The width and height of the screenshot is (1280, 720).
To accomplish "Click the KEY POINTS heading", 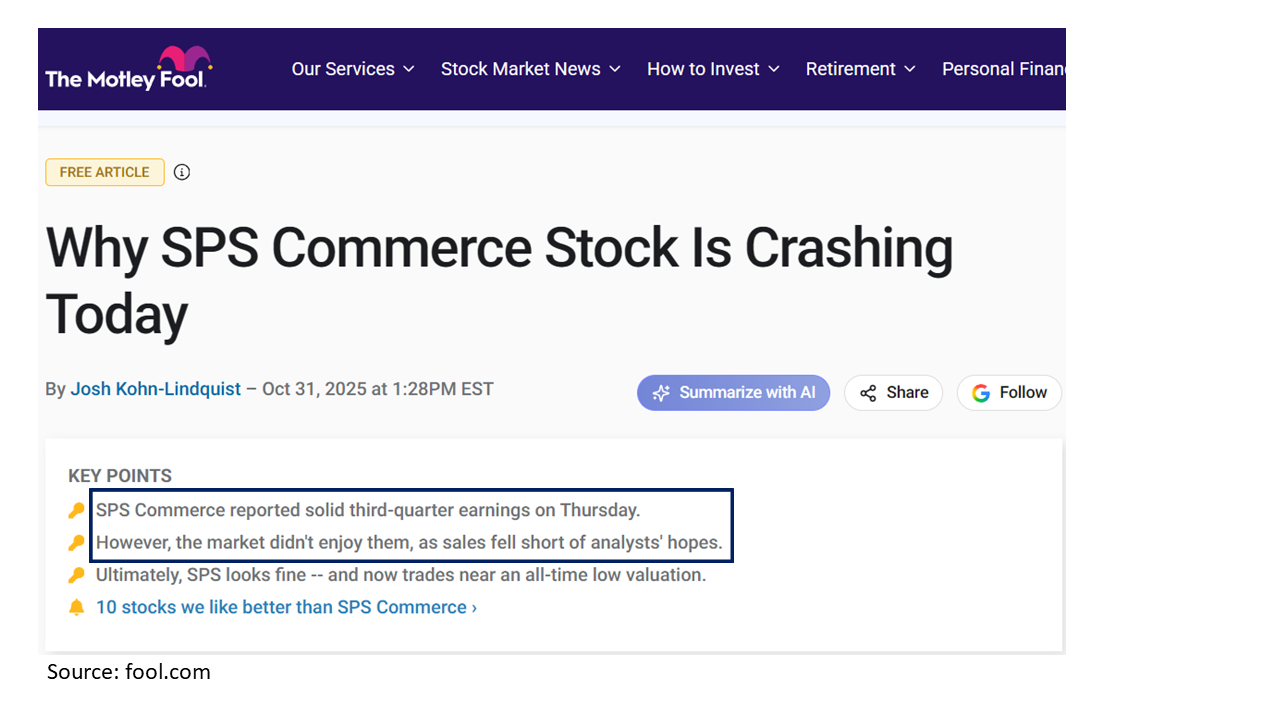I will point(120,476).
